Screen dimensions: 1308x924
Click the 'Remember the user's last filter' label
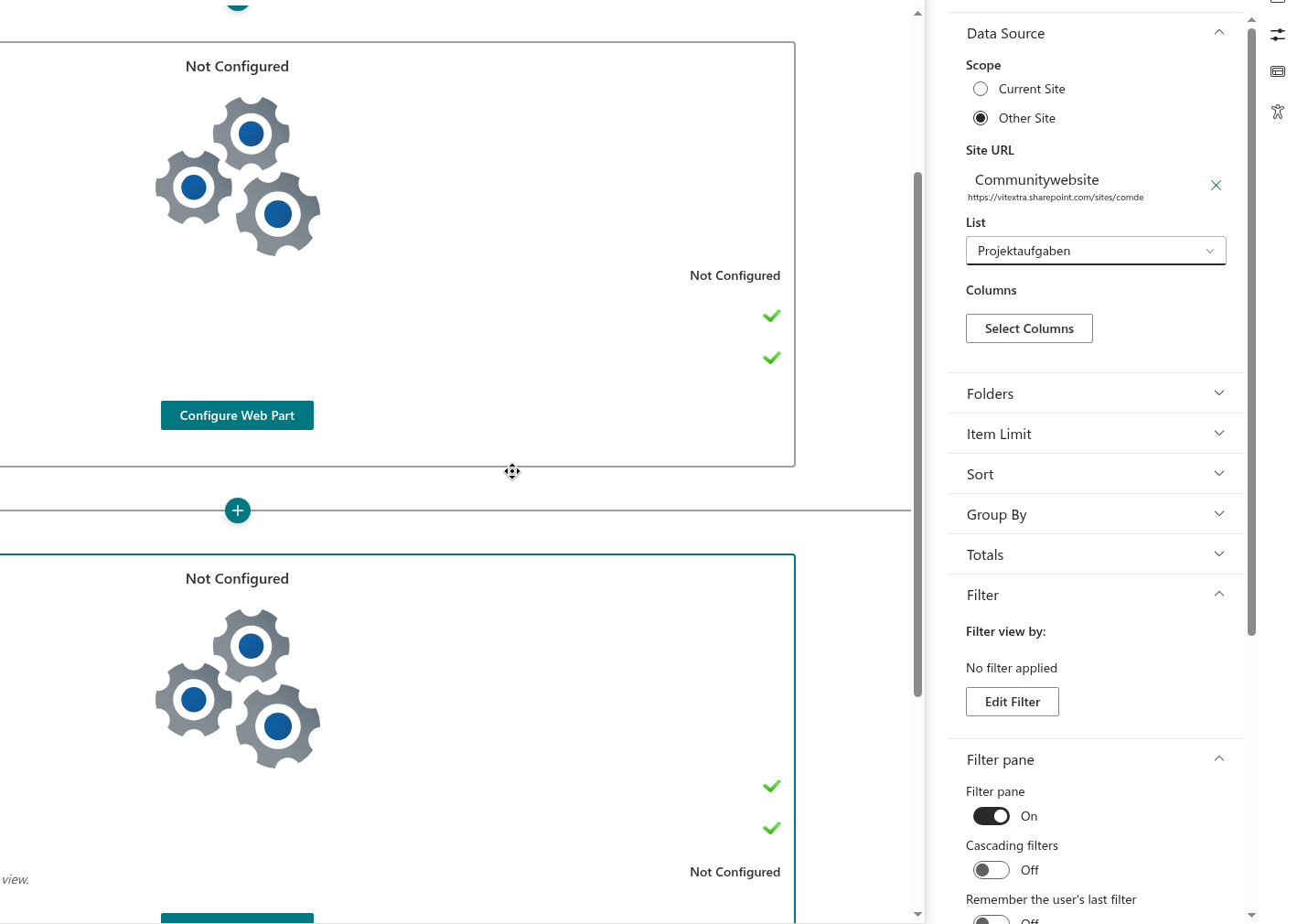pyautogui.click(x=1051, y=899)
